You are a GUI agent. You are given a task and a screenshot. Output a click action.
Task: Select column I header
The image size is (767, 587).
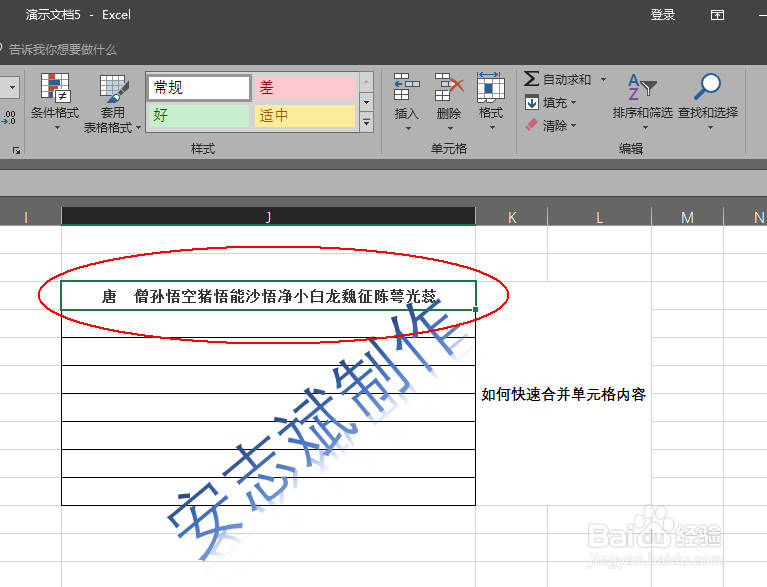click(30, 217)
